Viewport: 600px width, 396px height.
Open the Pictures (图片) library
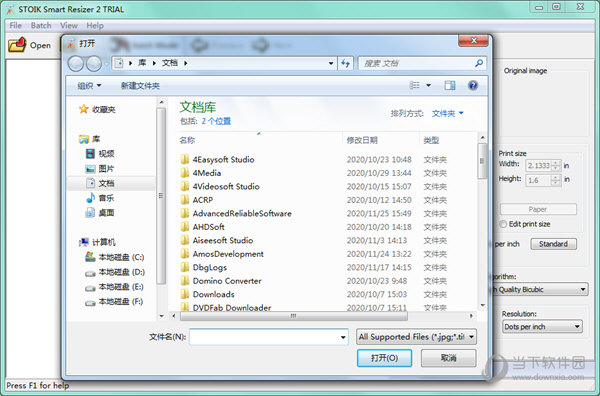pos(100,169)
